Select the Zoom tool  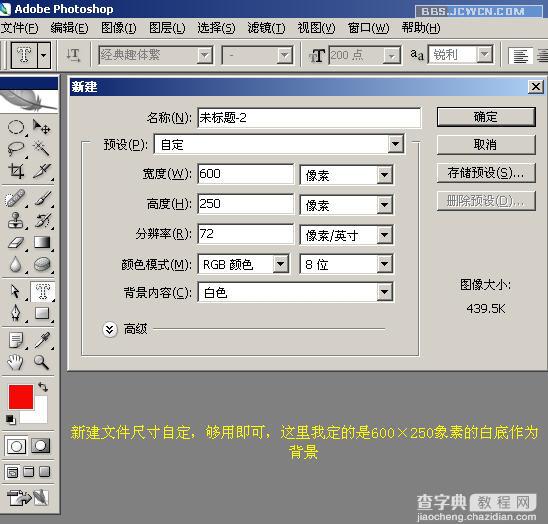[42, 362]
